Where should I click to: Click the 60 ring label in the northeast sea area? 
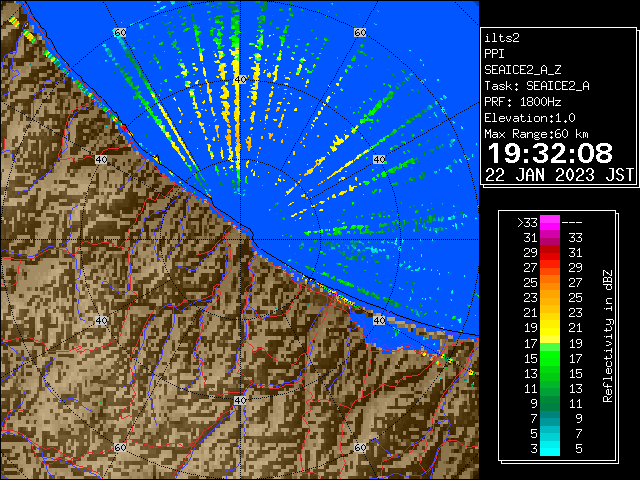click(x=360, y=32)
